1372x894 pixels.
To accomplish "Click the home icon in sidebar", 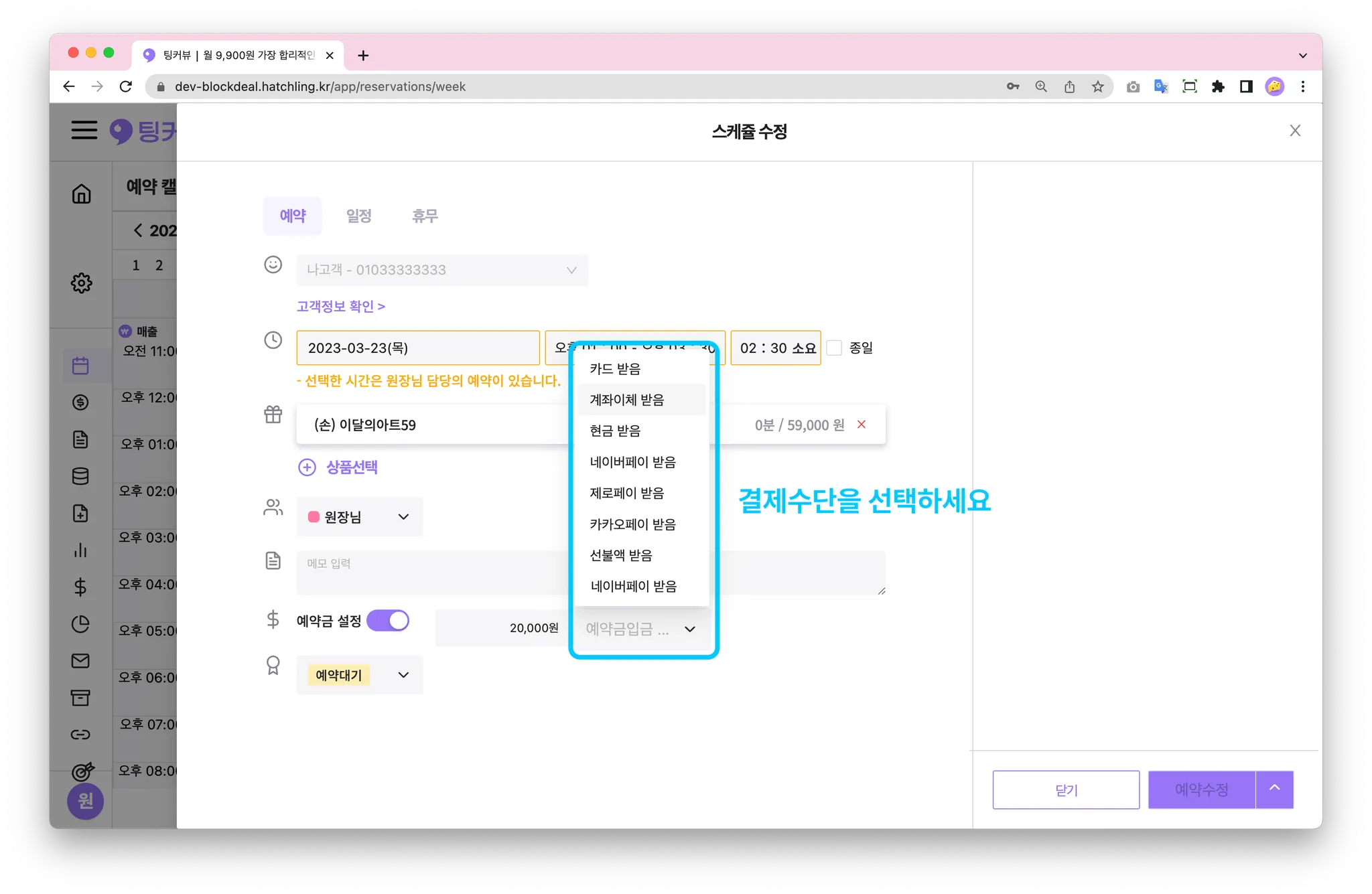I will (81, 194).
